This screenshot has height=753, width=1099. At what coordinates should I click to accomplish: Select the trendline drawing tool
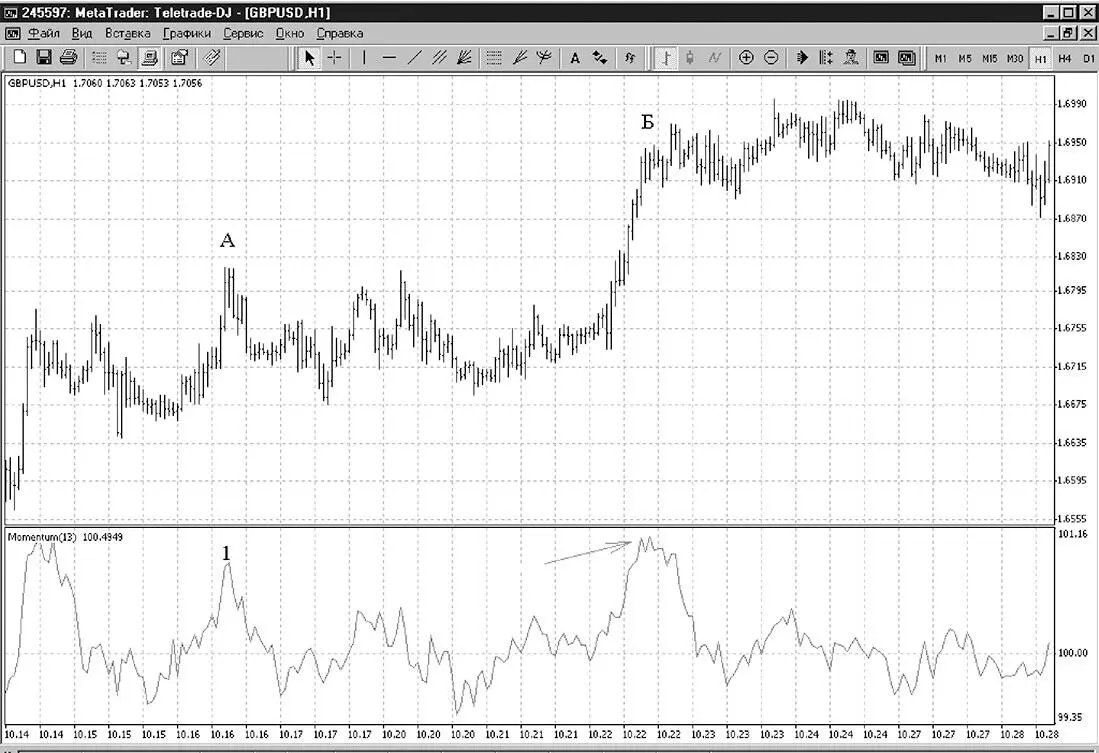[x=414, y=57]
